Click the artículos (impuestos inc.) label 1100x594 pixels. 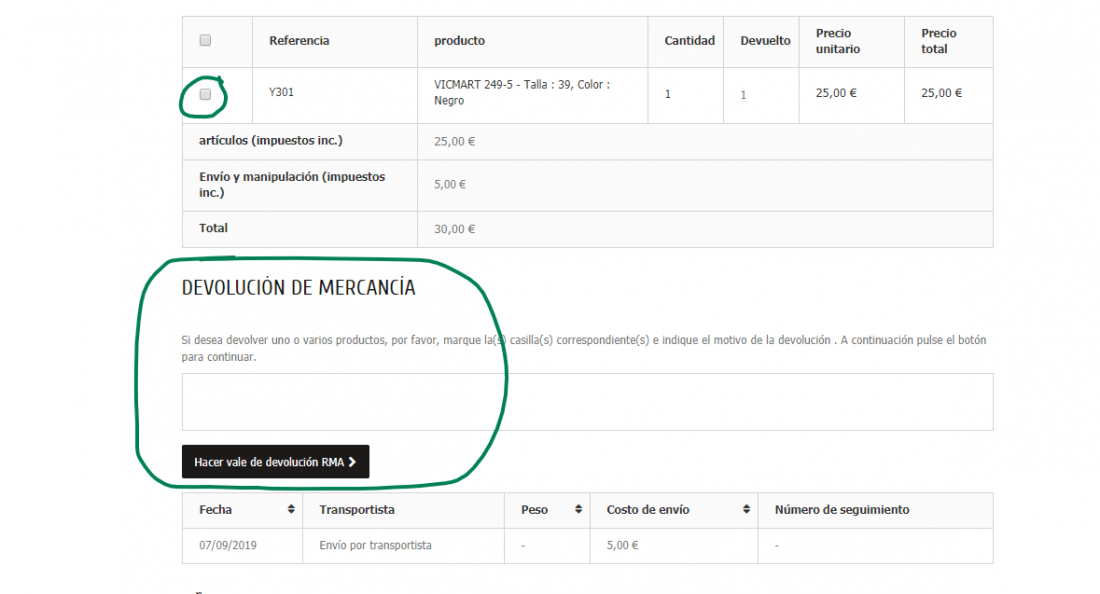pyautogui.click(x=271, y=140)
